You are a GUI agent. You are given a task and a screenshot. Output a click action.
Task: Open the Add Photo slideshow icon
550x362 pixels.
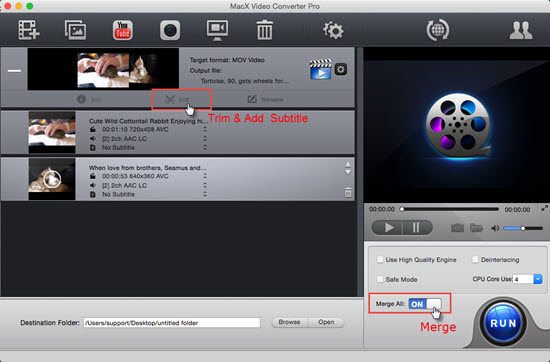click(75, 30)
